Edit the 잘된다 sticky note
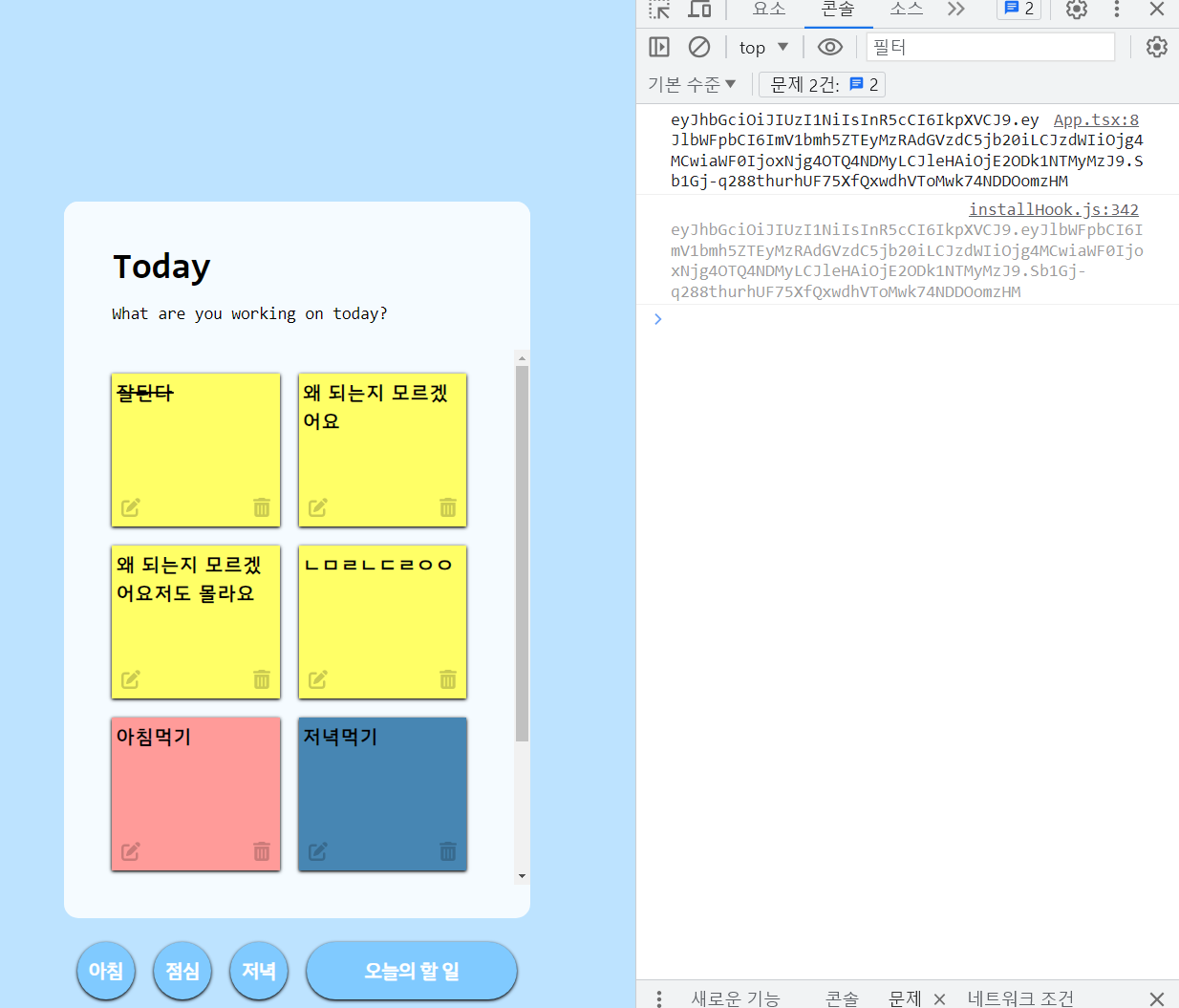This screenshot has width=1179, height=1008. 131,507
